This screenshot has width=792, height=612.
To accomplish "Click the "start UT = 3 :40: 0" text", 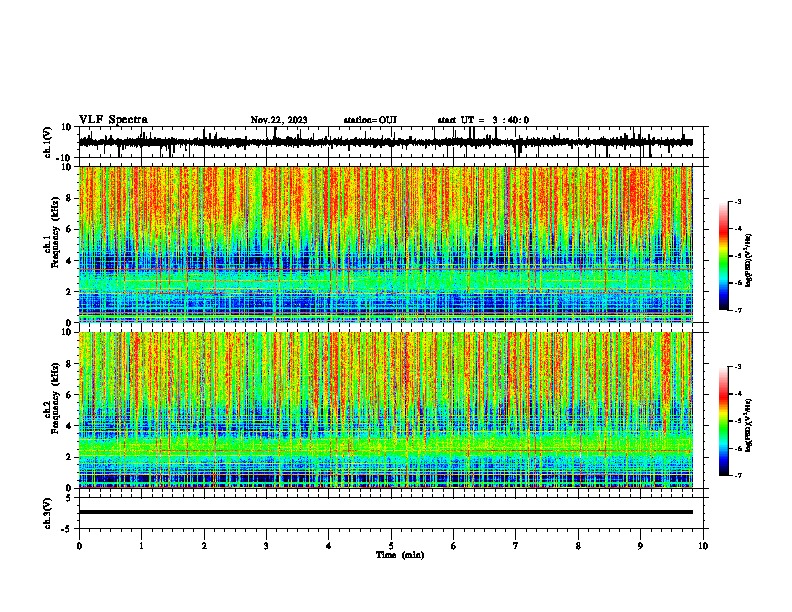I will (483, 120).
